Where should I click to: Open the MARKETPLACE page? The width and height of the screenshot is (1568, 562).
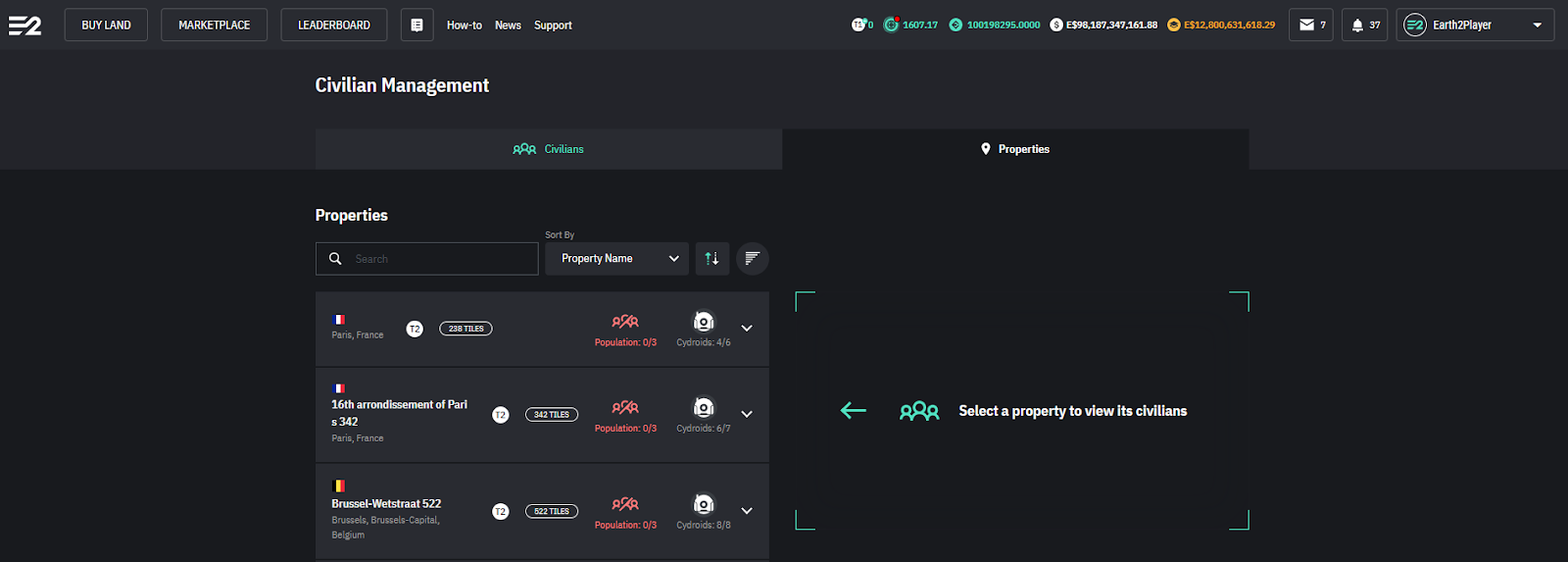(214, 26)
